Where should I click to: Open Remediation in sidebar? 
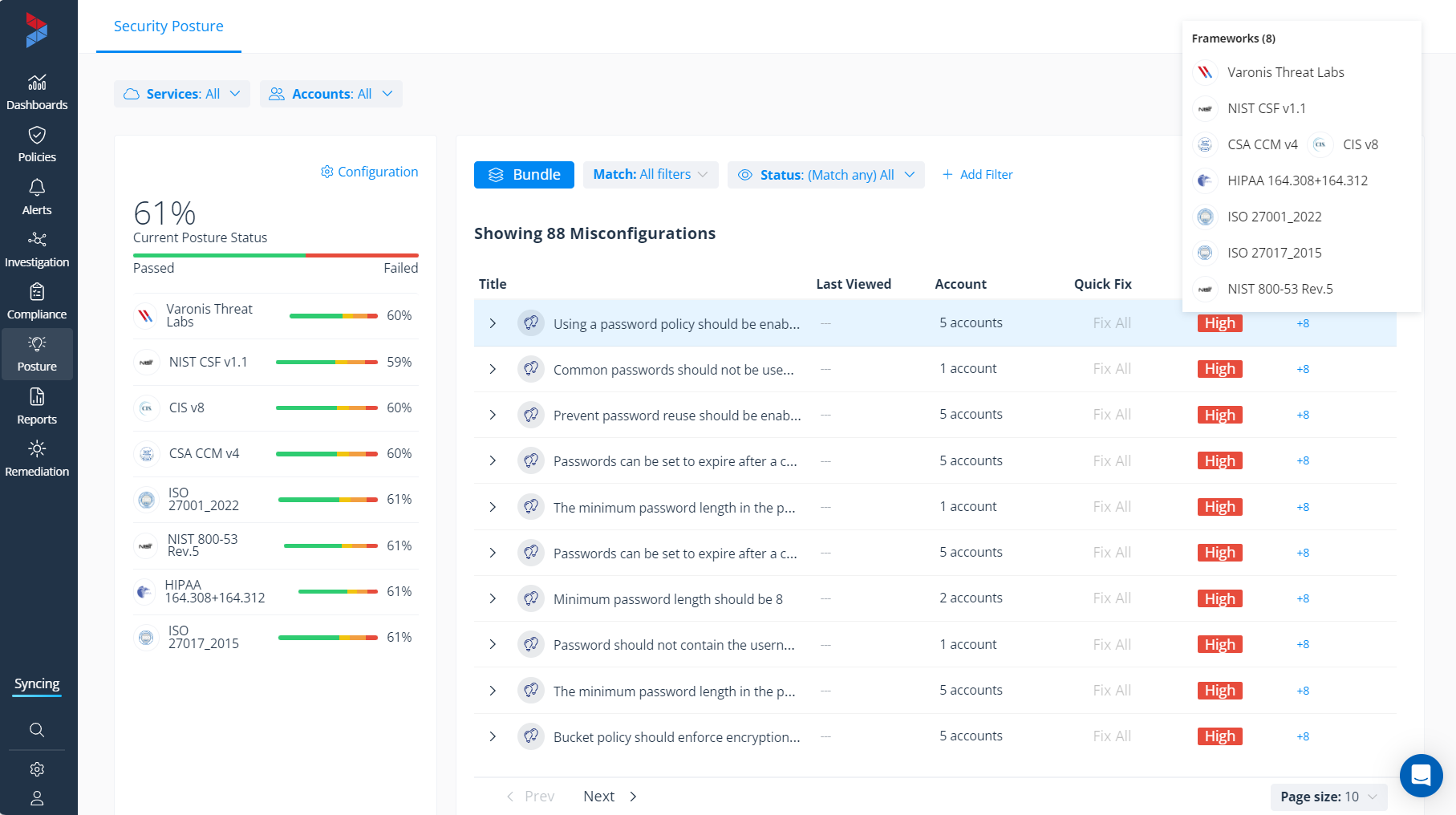coord(37,459)
